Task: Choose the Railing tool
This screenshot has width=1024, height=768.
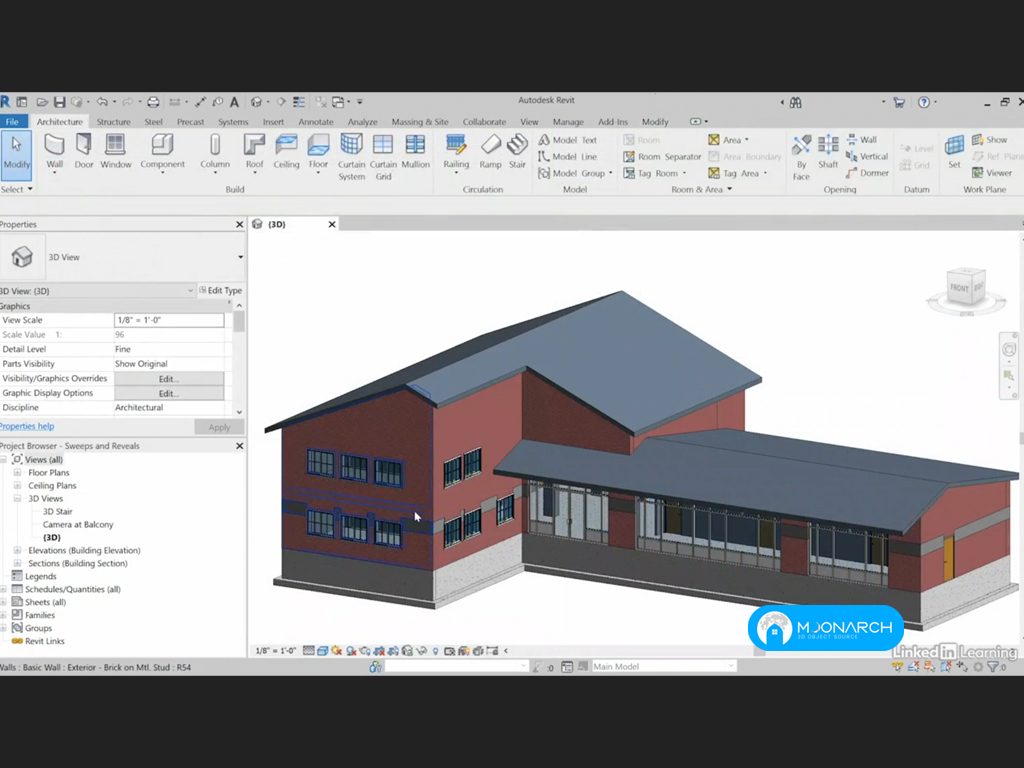Action: pos(456,152)
